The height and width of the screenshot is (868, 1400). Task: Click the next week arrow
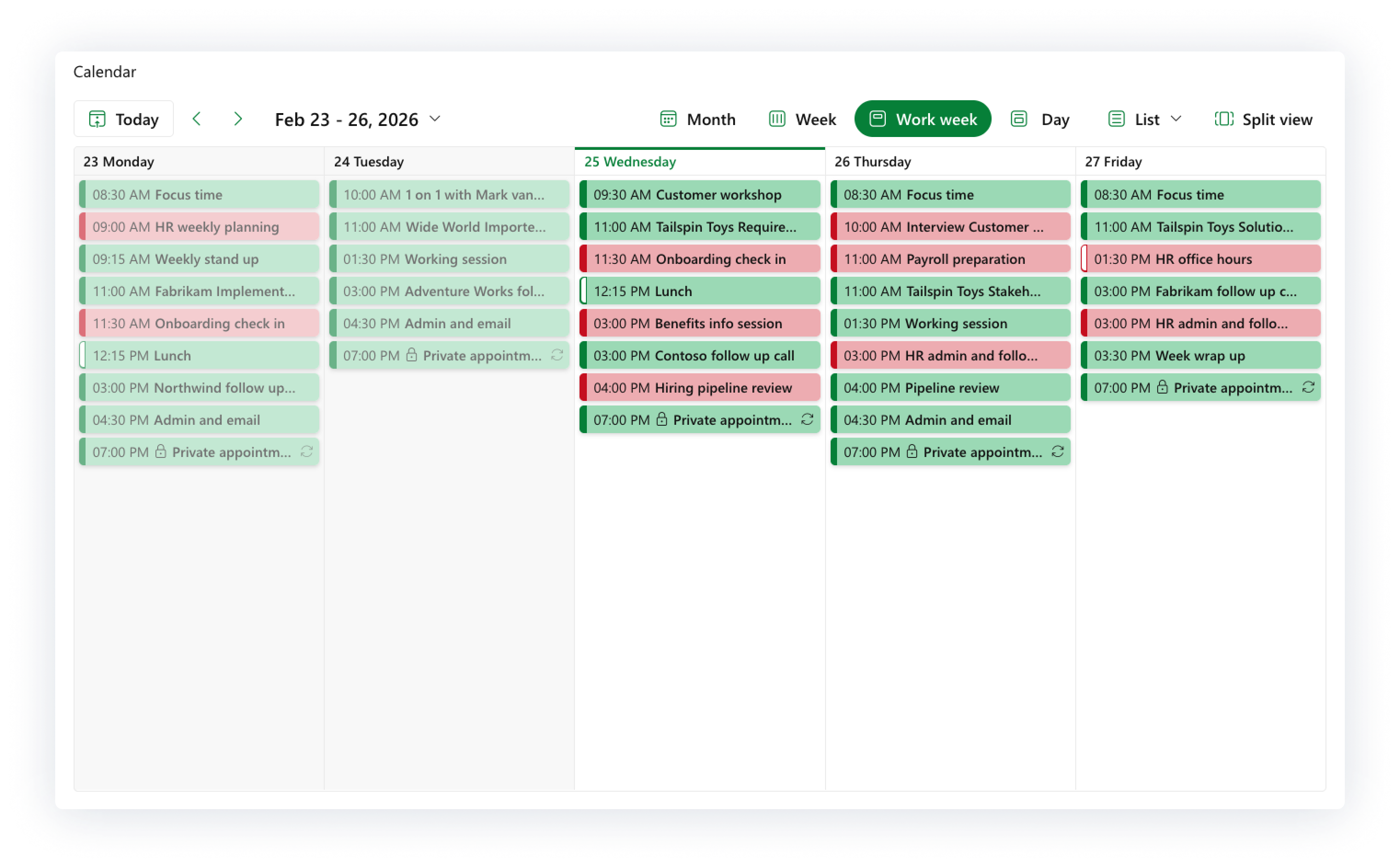tap(238, 119)
